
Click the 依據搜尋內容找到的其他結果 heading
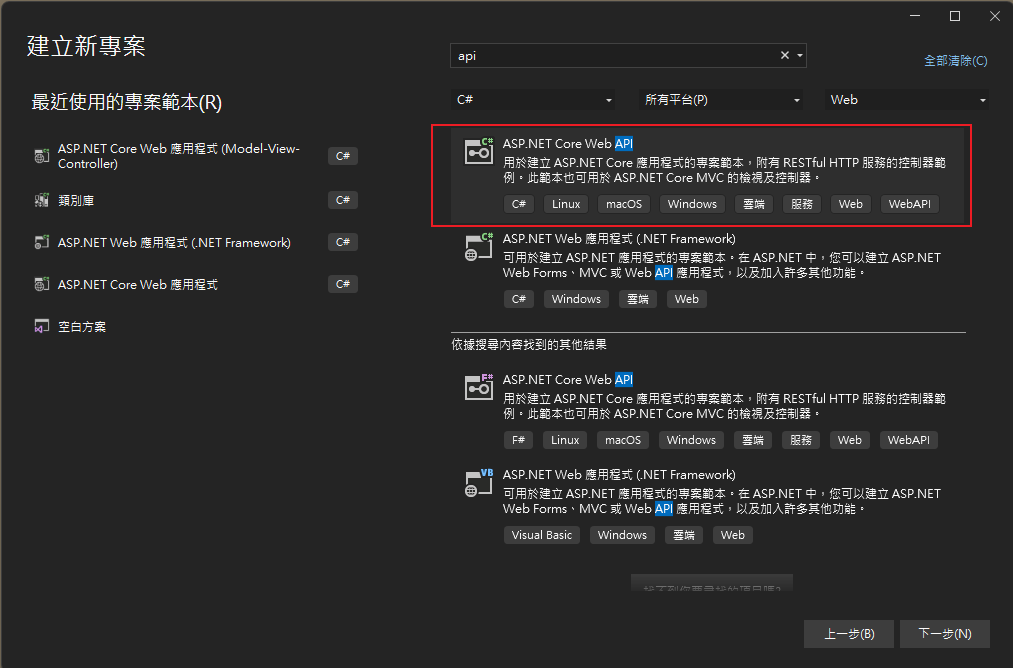point(529,345)
